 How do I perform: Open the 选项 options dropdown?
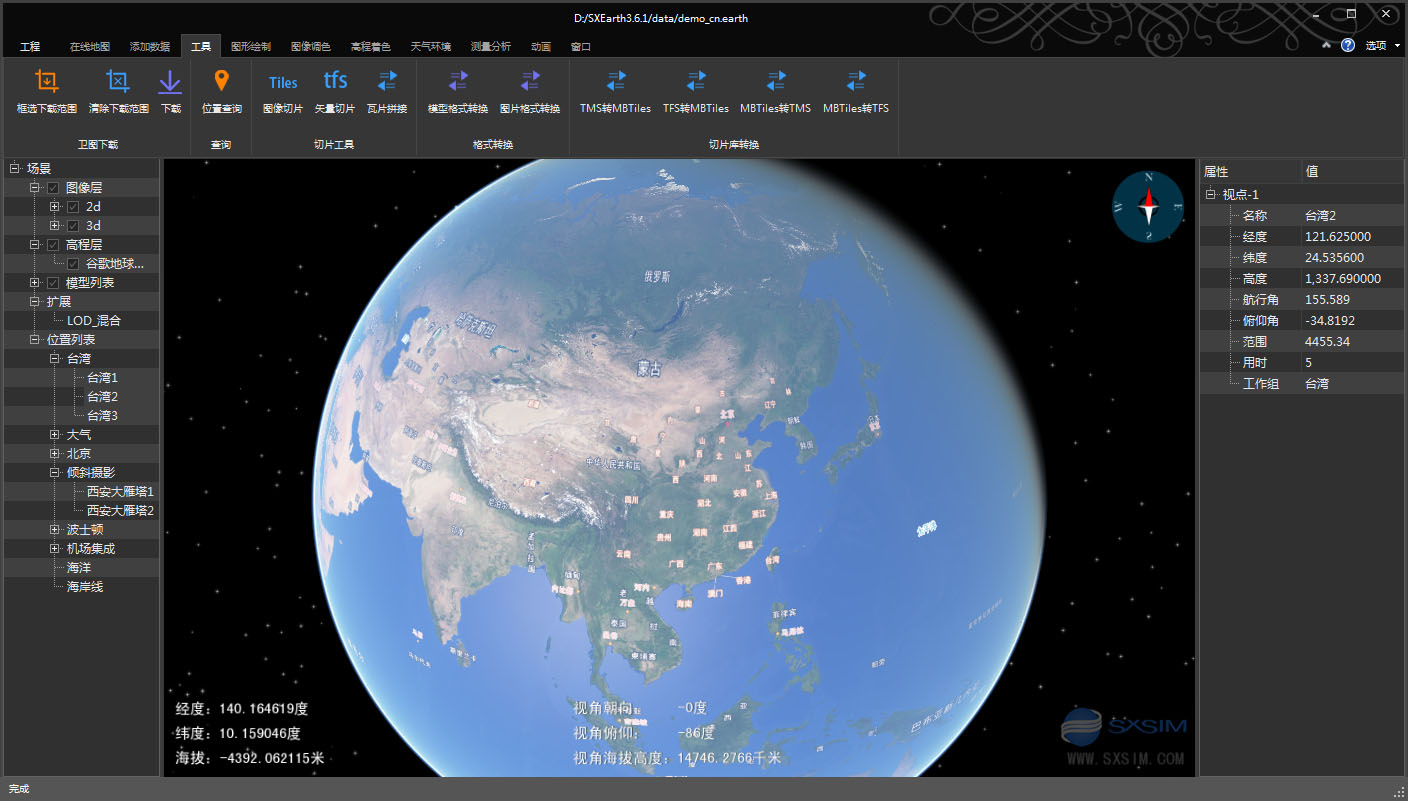tap(1381, 45)
